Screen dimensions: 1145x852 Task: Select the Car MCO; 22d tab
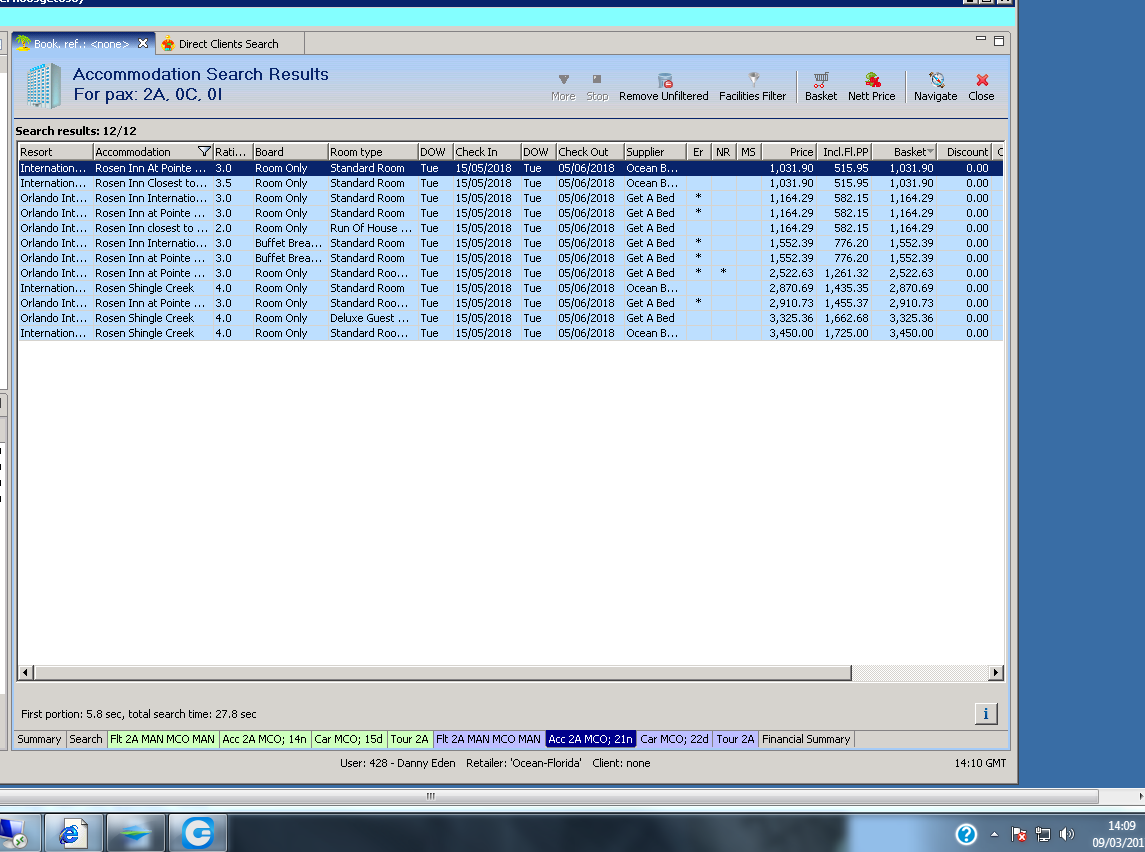(x=674, y=739)
